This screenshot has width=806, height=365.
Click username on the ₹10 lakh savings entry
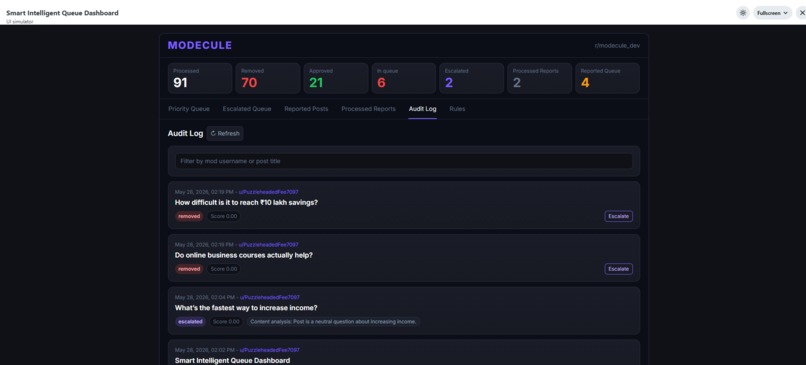(x=268, y=192)
